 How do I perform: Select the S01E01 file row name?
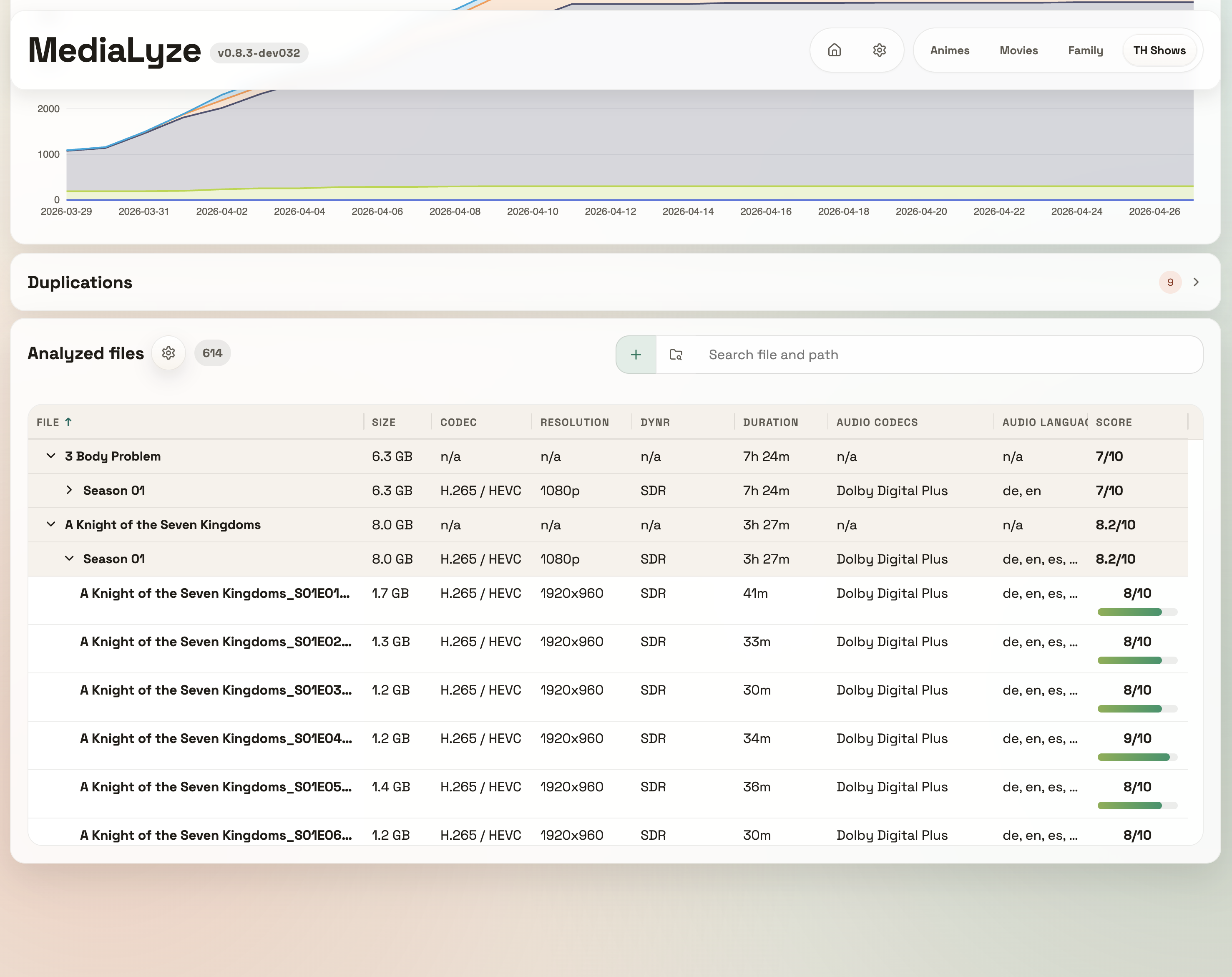tap(215, 593)
